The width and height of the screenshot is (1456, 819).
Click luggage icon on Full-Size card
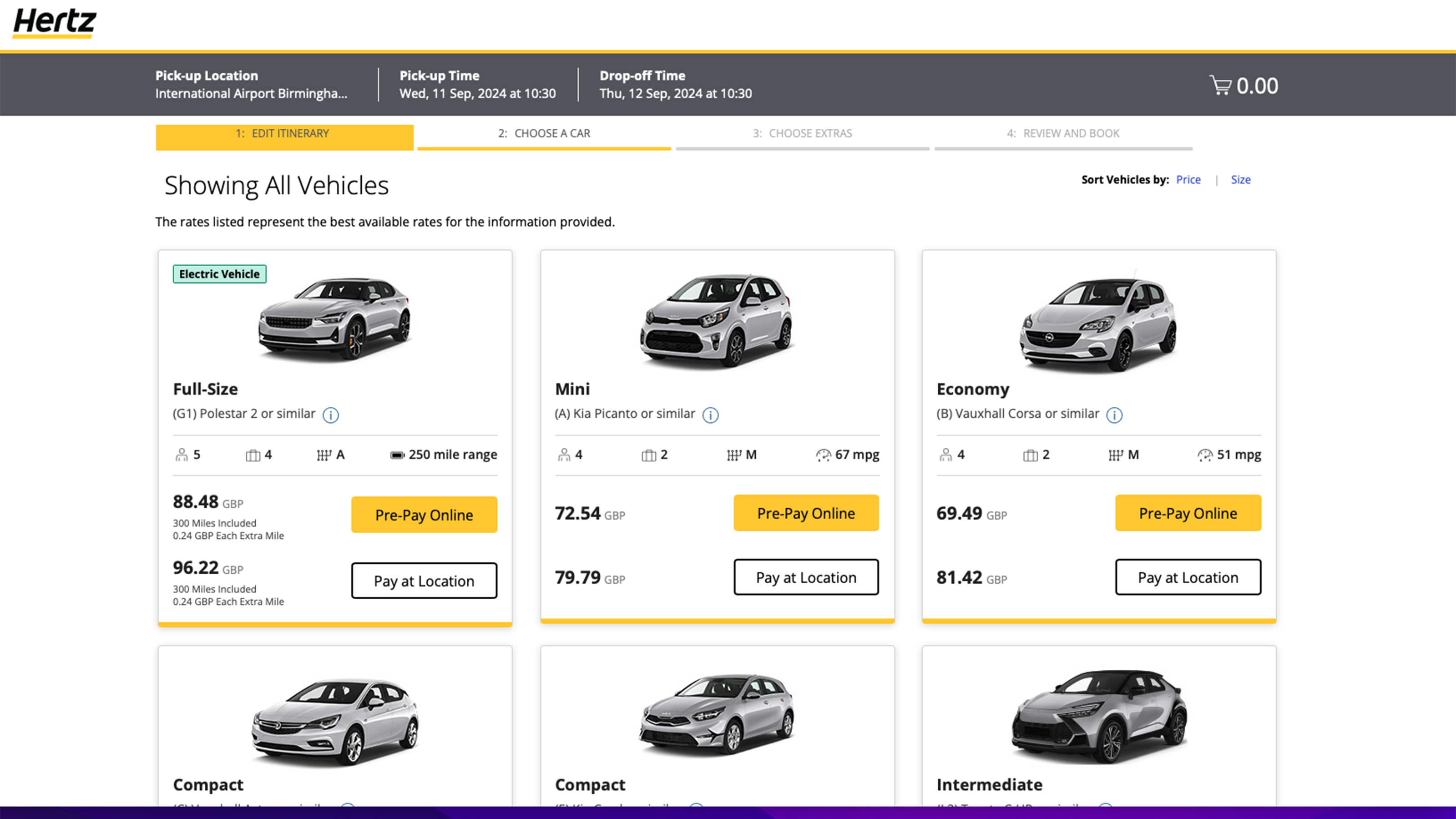253,455
